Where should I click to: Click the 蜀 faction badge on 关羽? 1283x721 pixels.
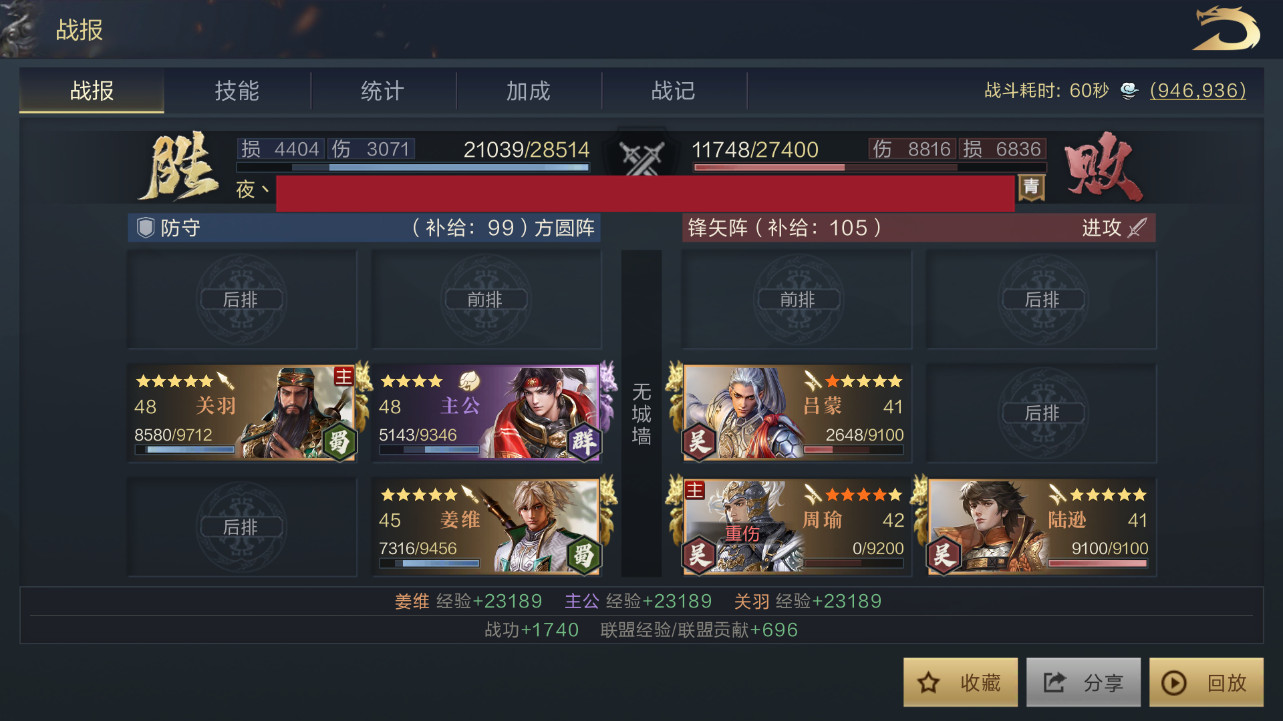tap(340, 441)
